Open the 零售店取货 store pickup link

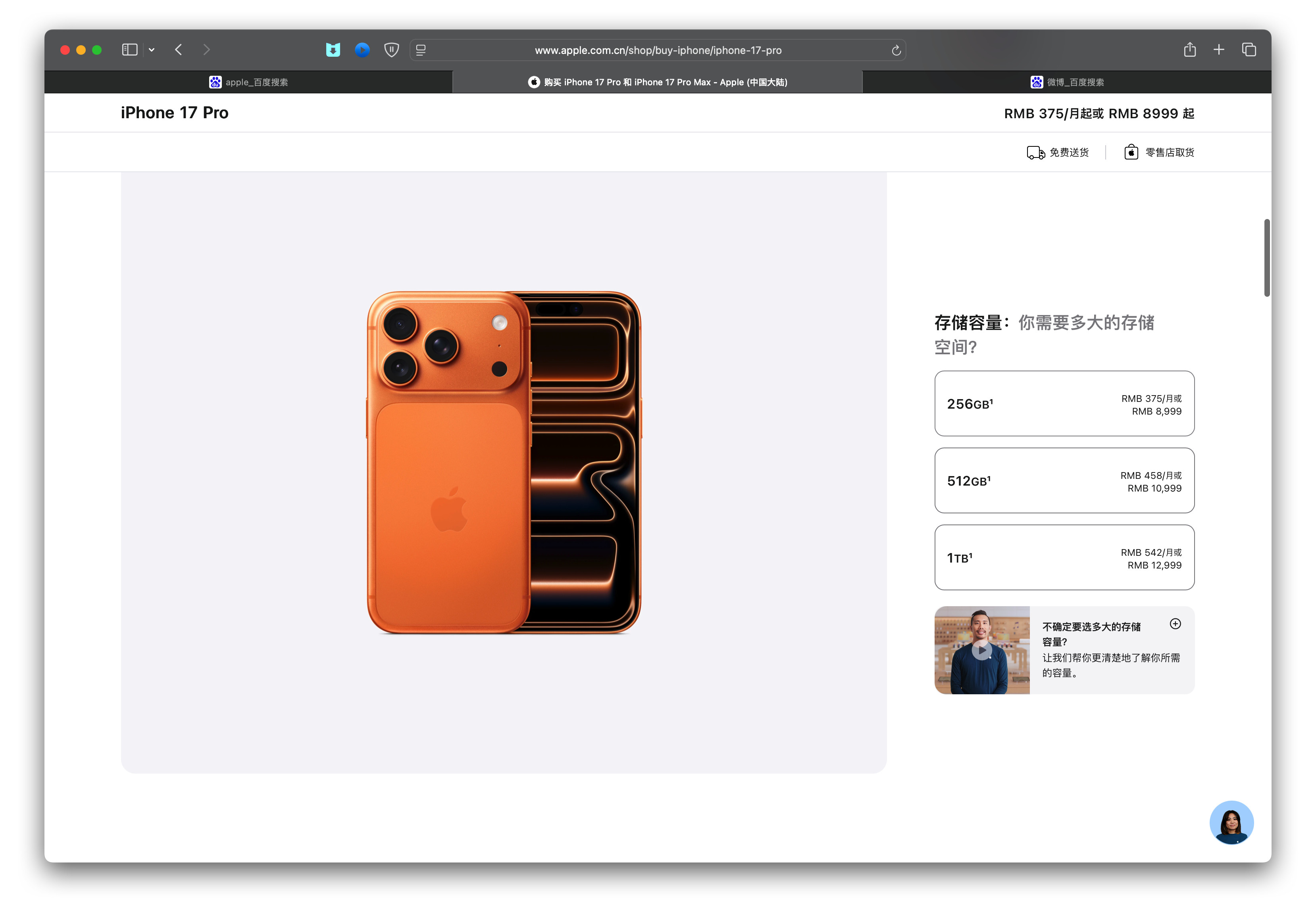click(x=1170, y=152)
